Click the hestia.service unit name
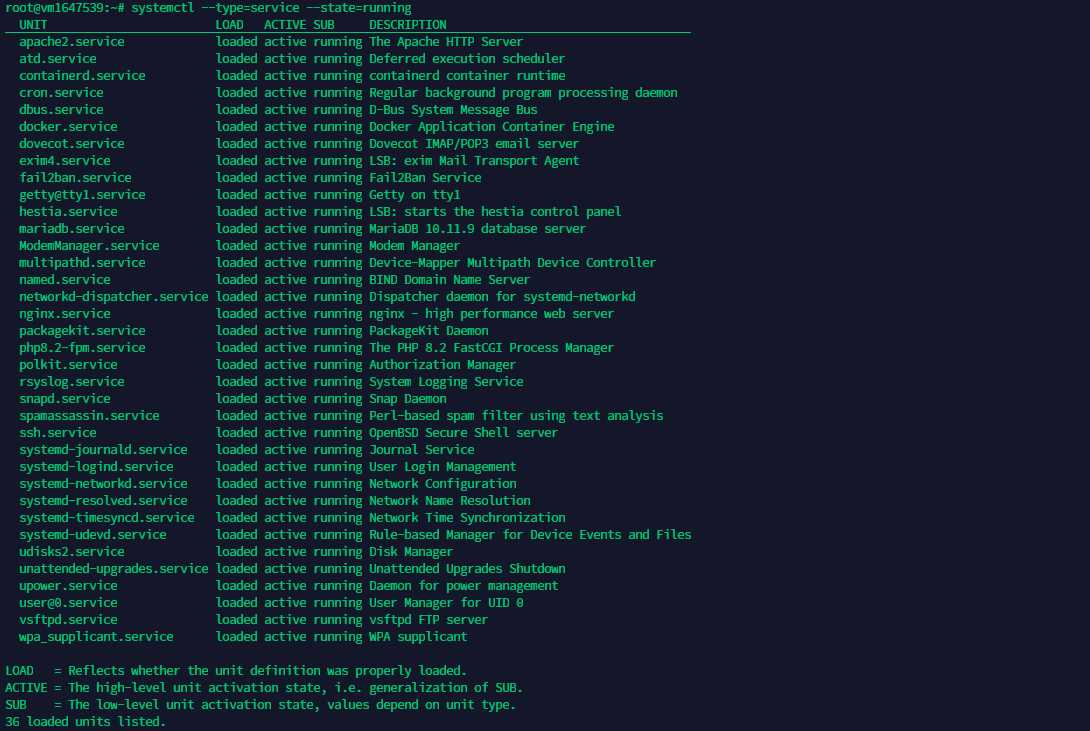This screenshot has height=731, width=1090. [x=68, y=211]
